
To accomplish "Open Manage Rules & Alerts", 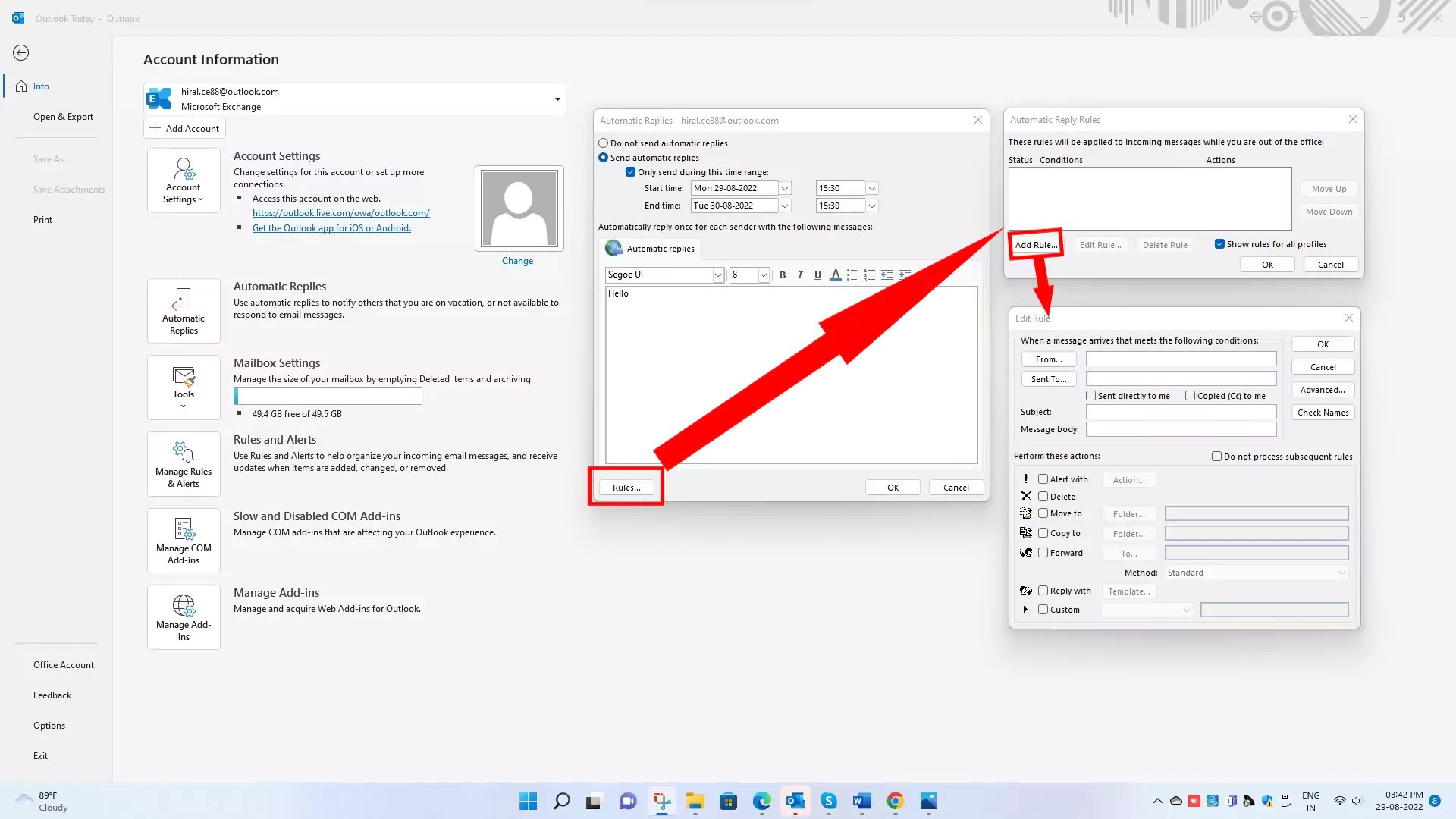I will pyautogui.click(x=183, y=463).
